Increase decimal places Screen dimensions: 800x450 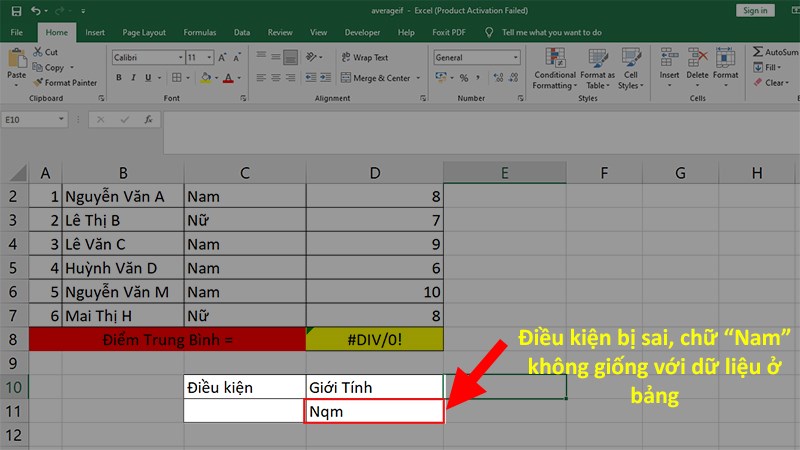498,78
